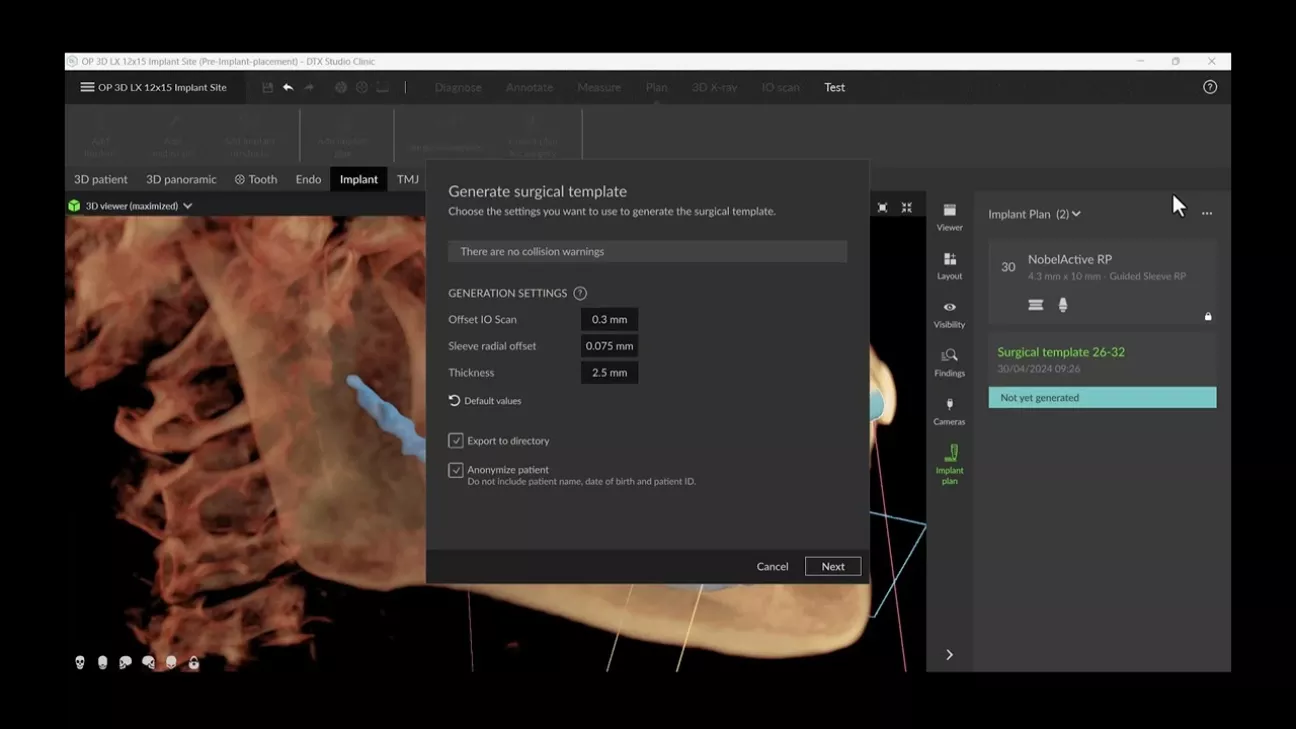Click the Offset IO Scan value field

609,319
